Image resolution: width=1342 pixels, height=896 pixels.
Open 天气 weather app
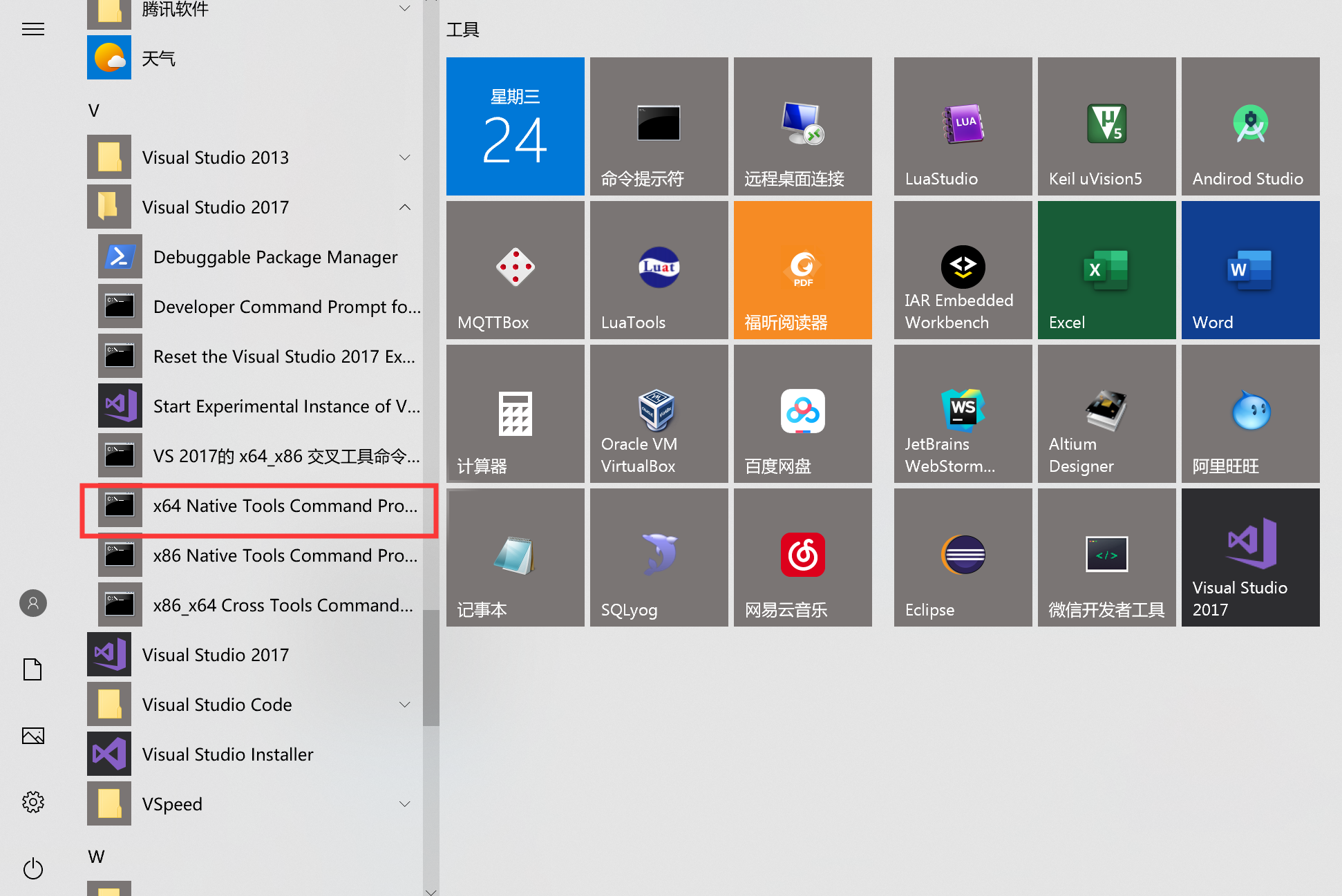[x=254, y=58]
